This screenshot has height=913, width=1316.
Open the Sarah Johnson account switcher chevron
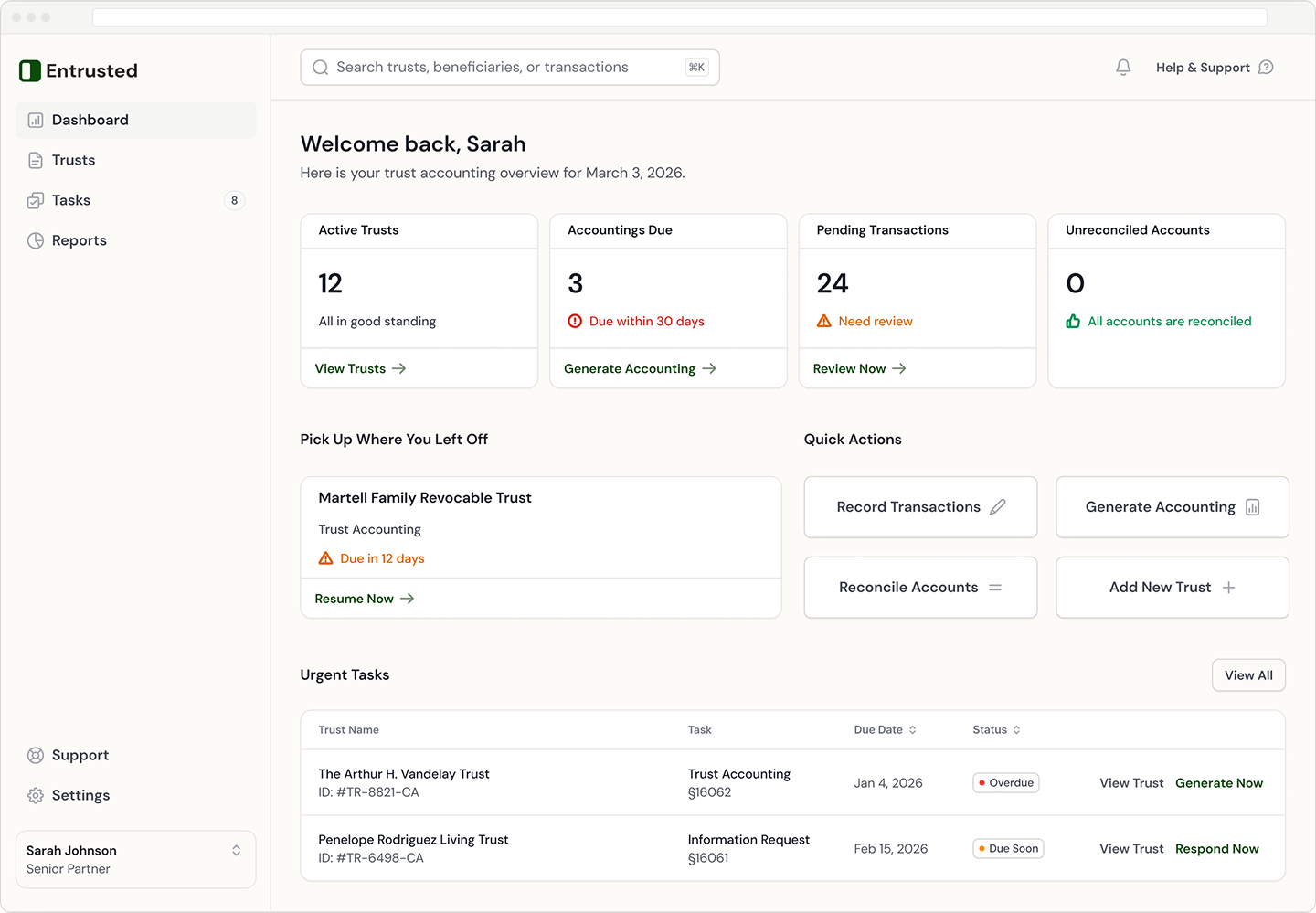(236, 858)
